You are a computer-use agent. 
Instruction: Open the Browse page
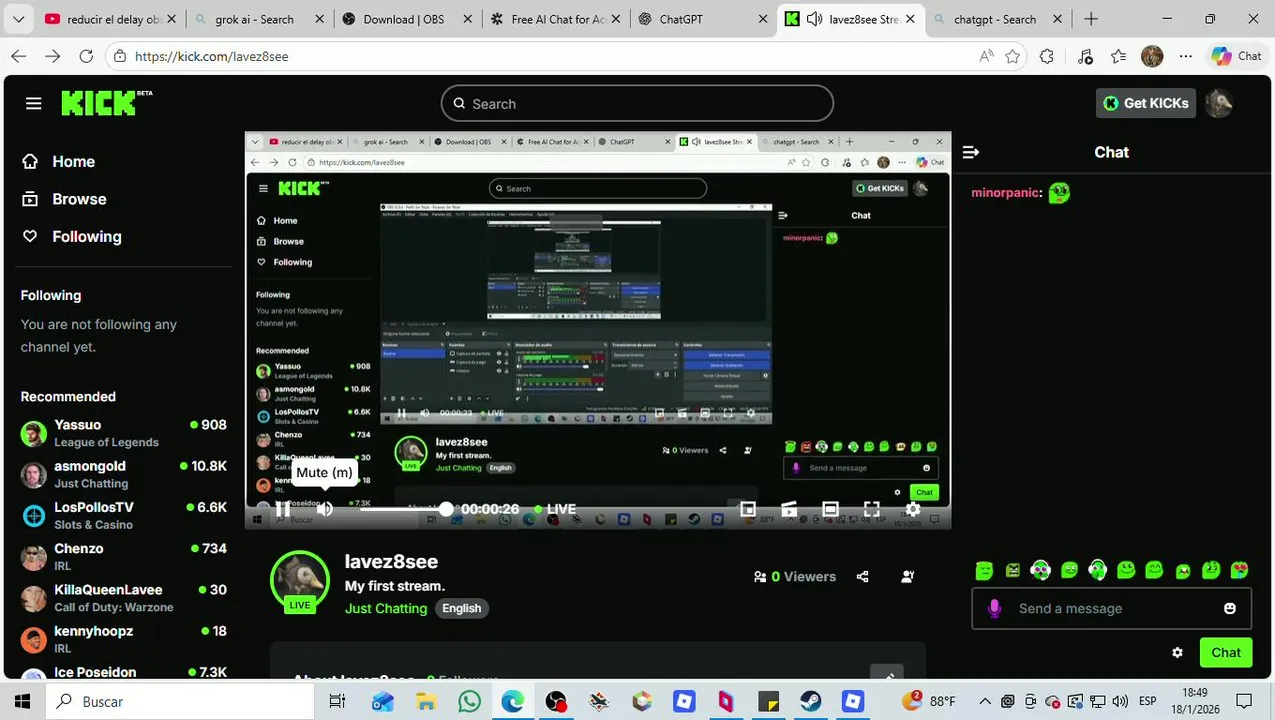(65, 199)
